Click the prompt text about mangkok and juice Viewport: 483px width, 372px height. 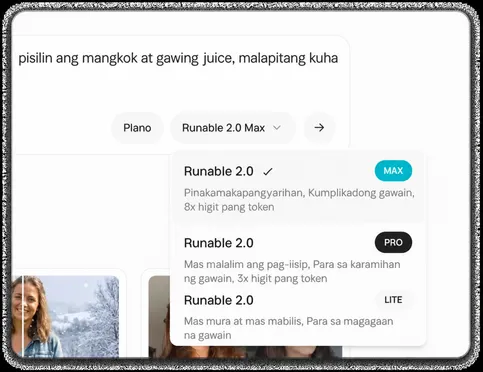pyautogui.click(x=178, y=58)
